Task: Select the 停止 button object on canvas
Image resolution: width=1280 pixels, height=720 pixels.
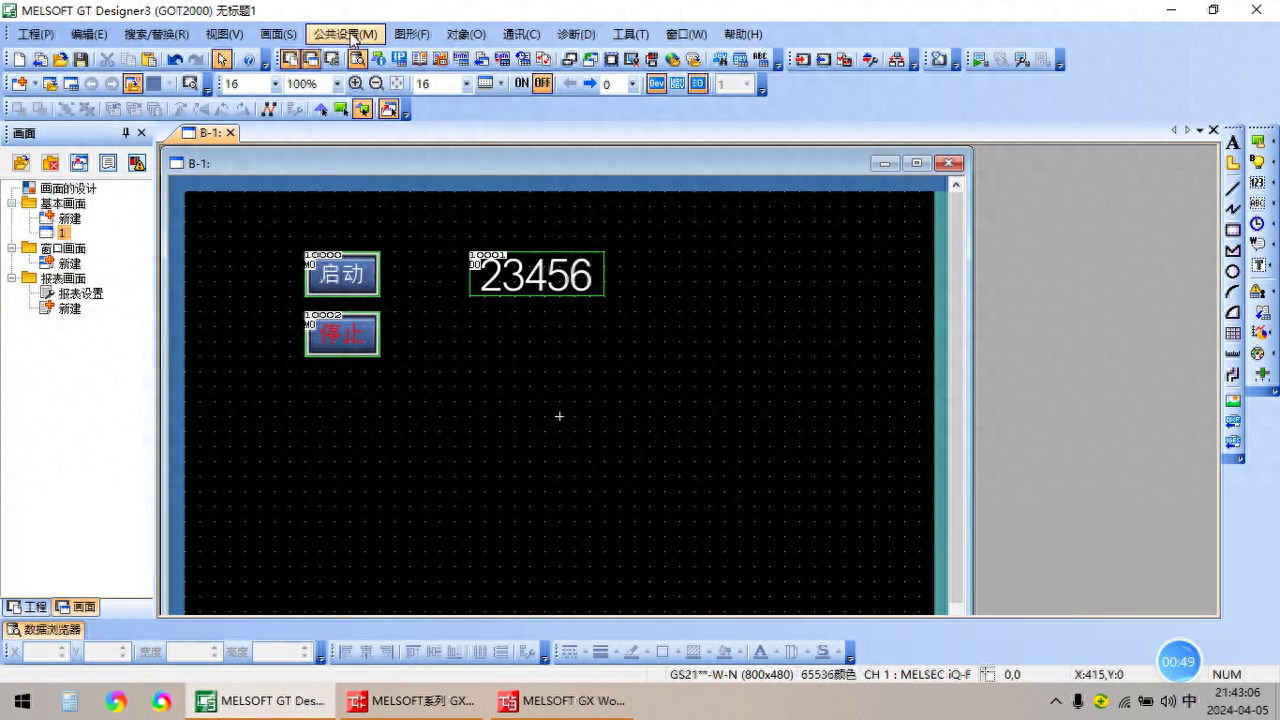Action: tap(342, 334)
